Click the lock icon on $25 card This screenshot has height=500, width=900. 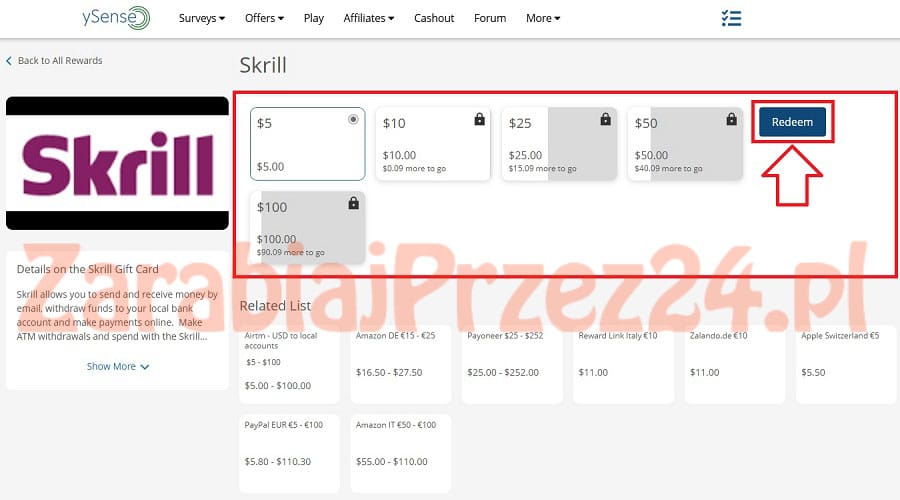pyautogui.click(x=605, y=119)
